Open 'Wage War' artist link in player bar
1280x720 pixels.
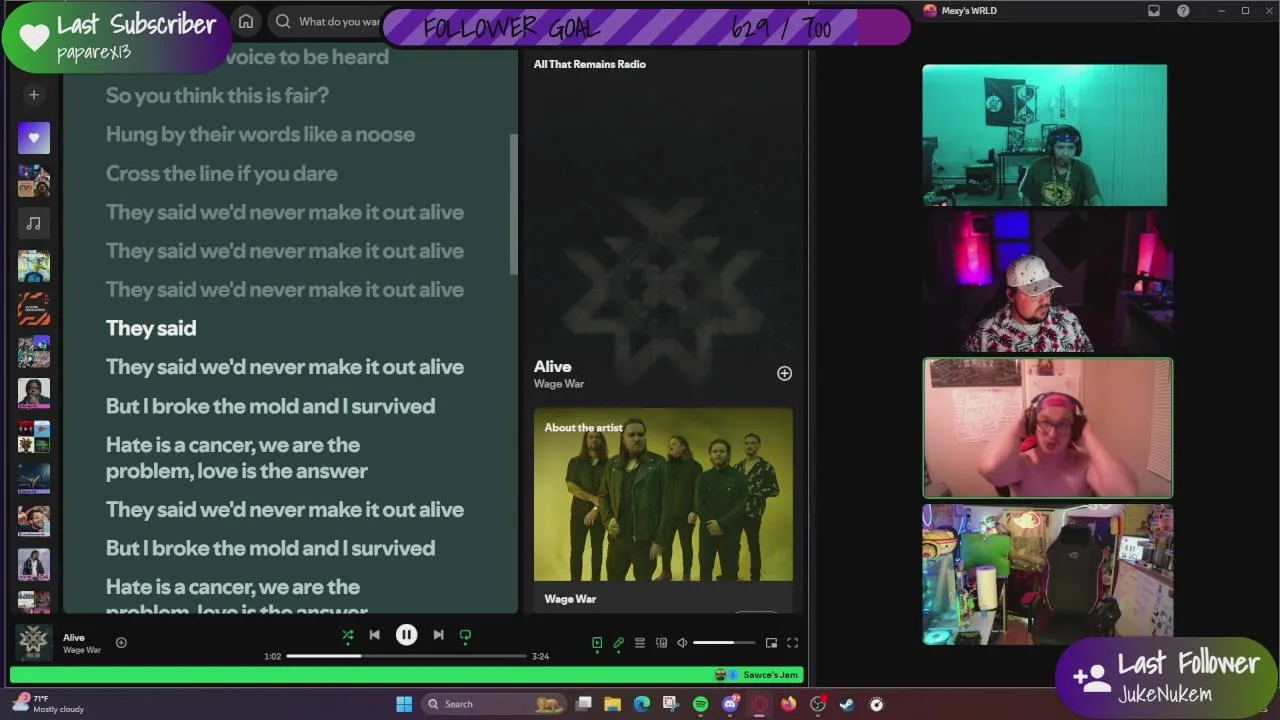click(x=82, y=650)
